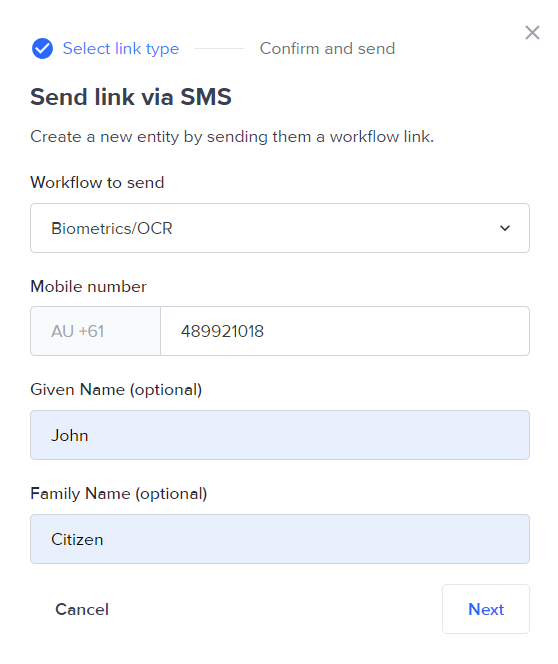Click the Send link via SMS heading
The width and height of the screenshot is (558, 664).
[131, 97]
